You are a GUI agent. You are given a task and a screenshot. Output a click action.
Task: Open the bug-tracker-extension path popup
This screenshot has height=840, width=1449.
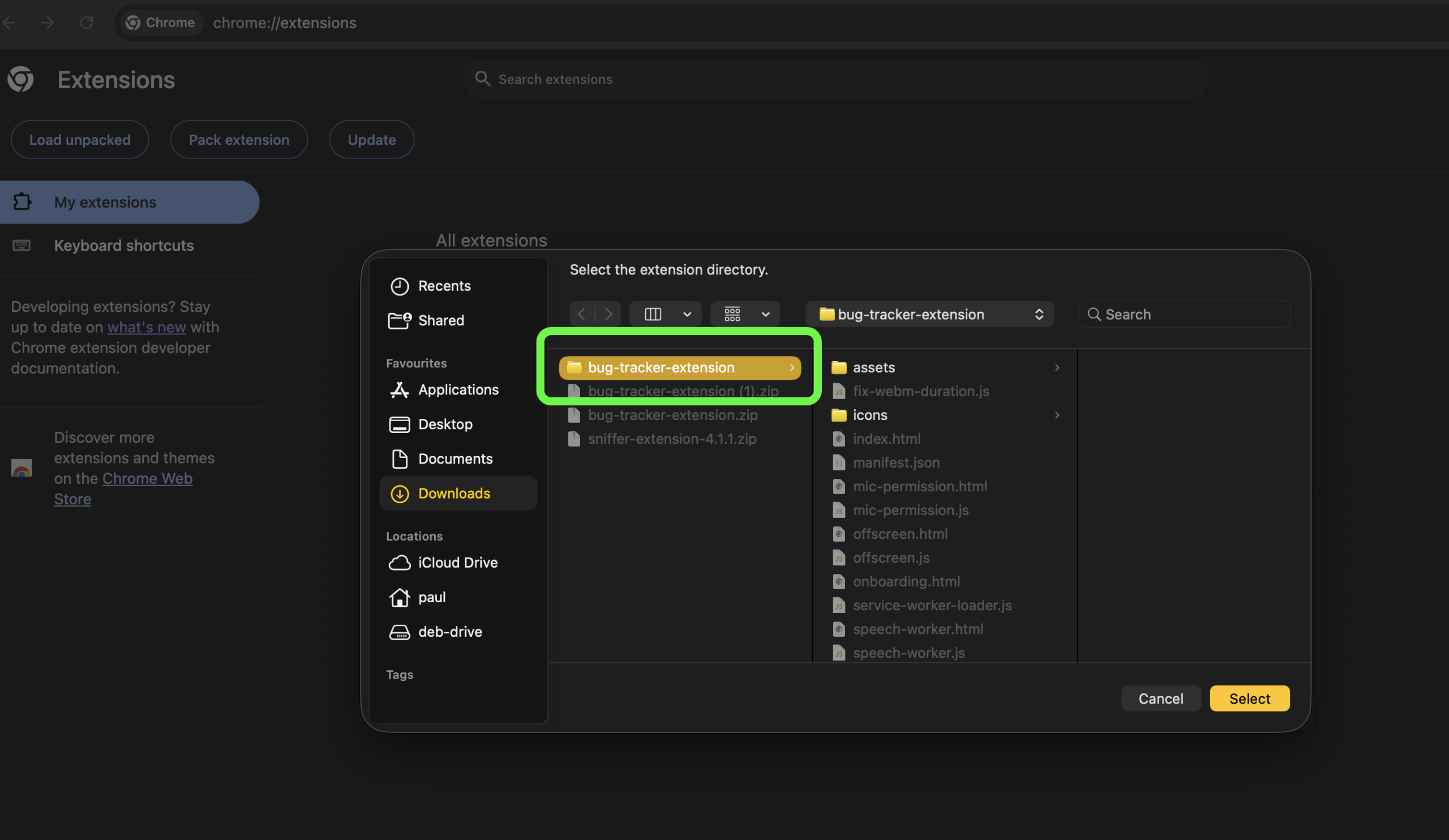[929, 314]
